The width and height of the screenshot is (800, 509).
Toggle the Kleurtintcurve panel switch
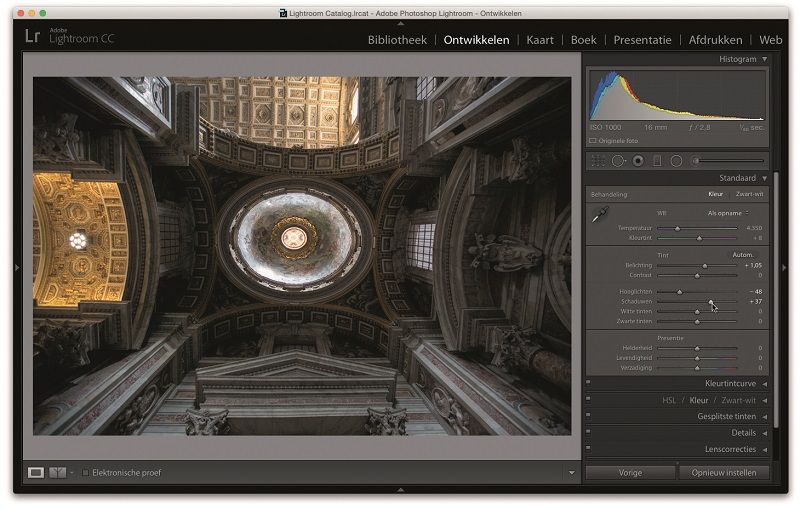588,382
